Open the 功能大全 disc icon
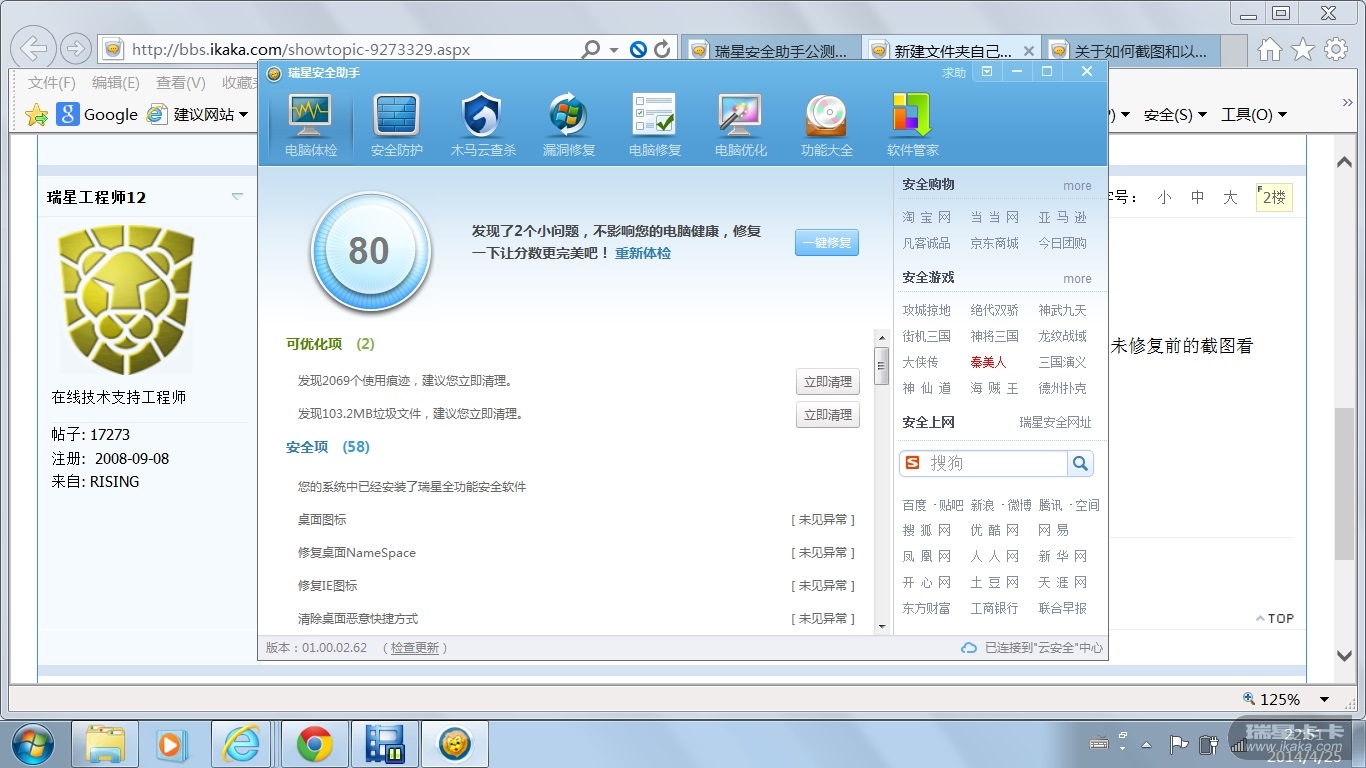Image resolution: width=1366 pixels, height=768 pixels. coord(826,117)
